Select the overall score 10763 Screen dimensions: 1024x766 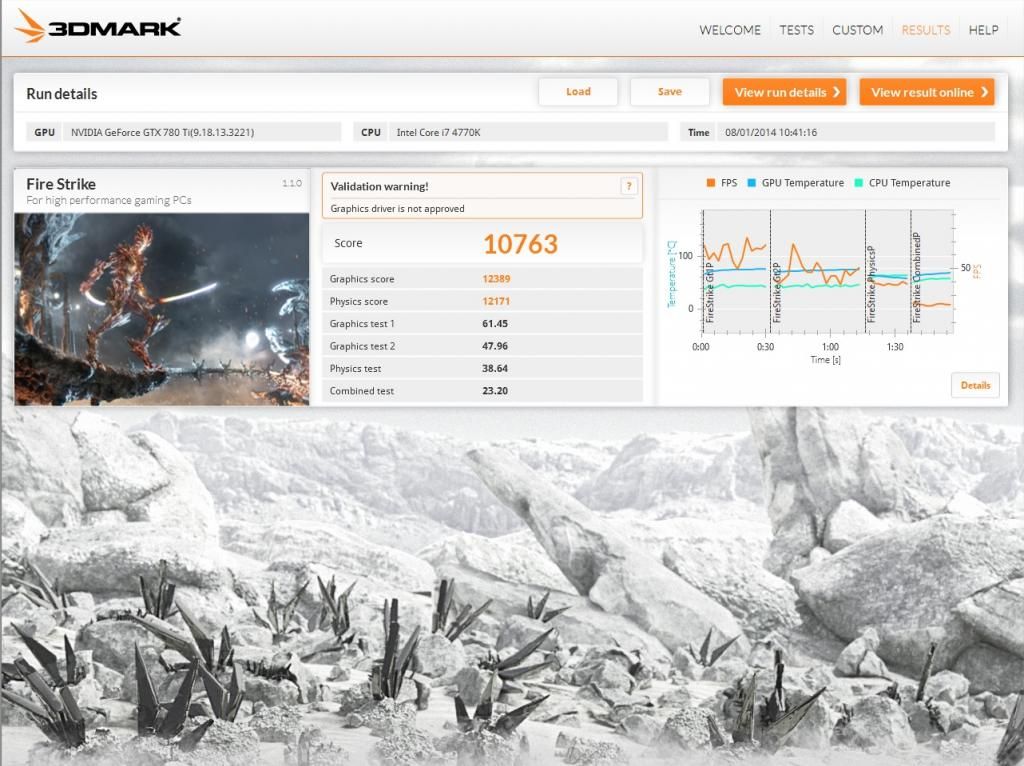coord(520,244)
